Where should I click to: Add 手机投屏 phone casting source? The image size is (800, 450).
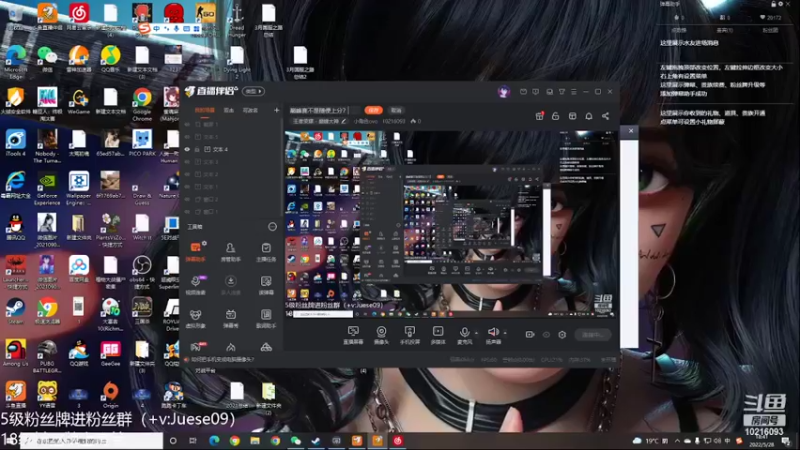tap(409, 335)
